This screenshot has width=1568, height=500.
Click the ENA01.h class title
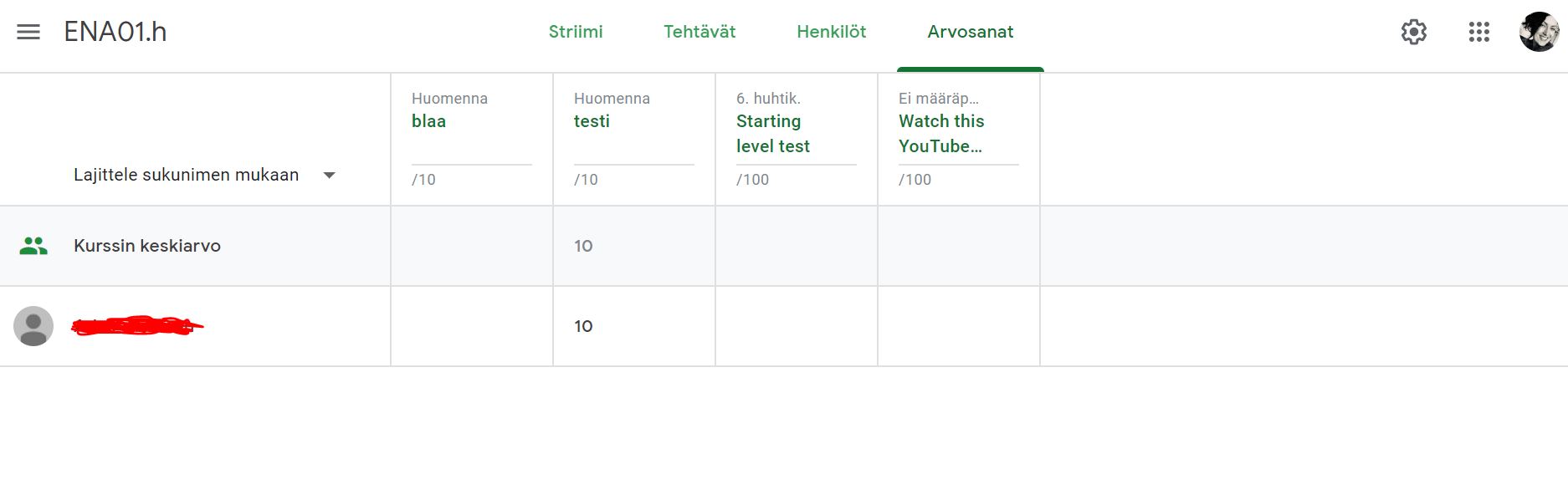[x=115, y=32]
